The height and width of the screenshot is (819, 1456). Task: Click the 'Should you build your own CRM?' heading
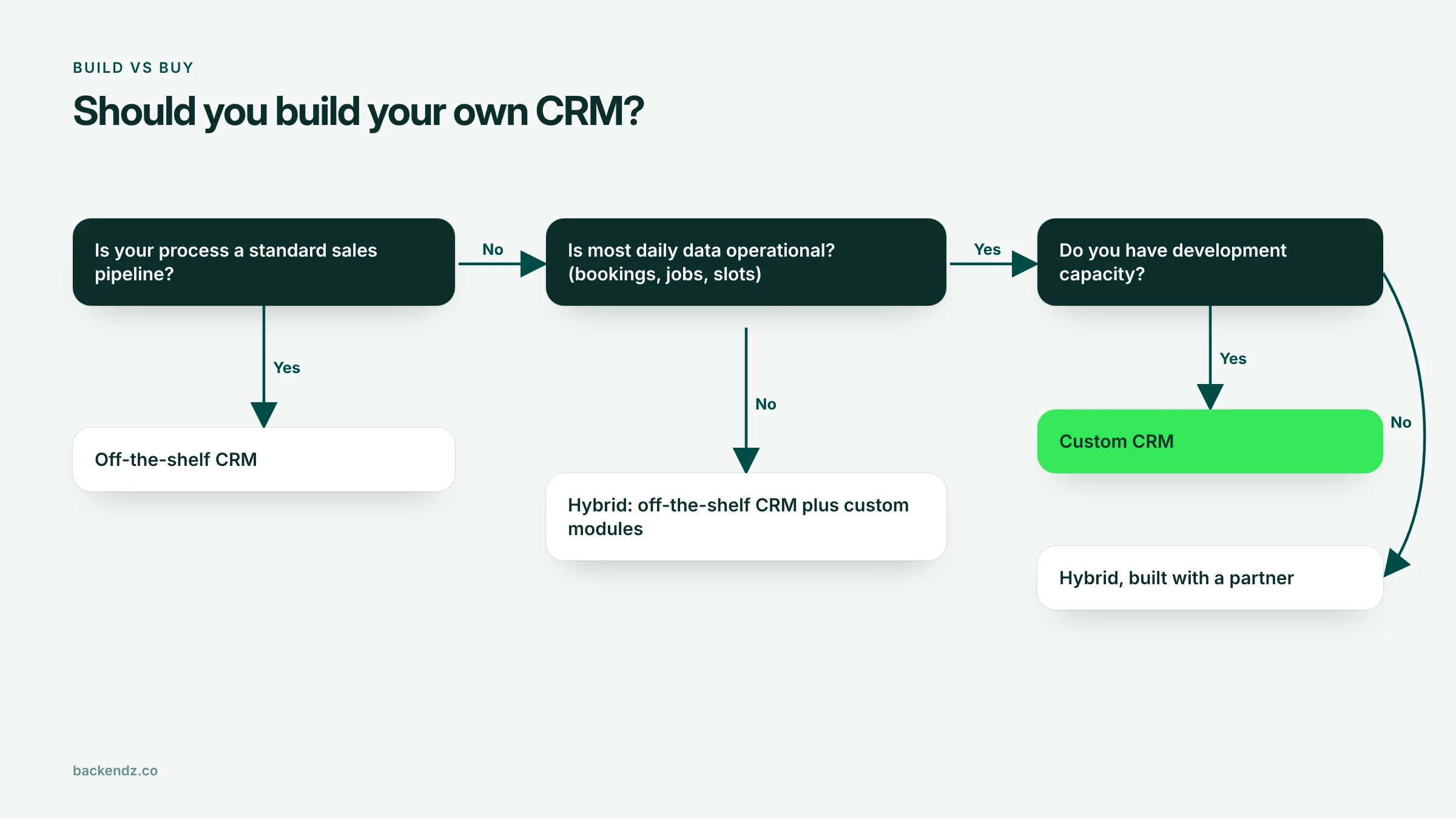point(358,112)
